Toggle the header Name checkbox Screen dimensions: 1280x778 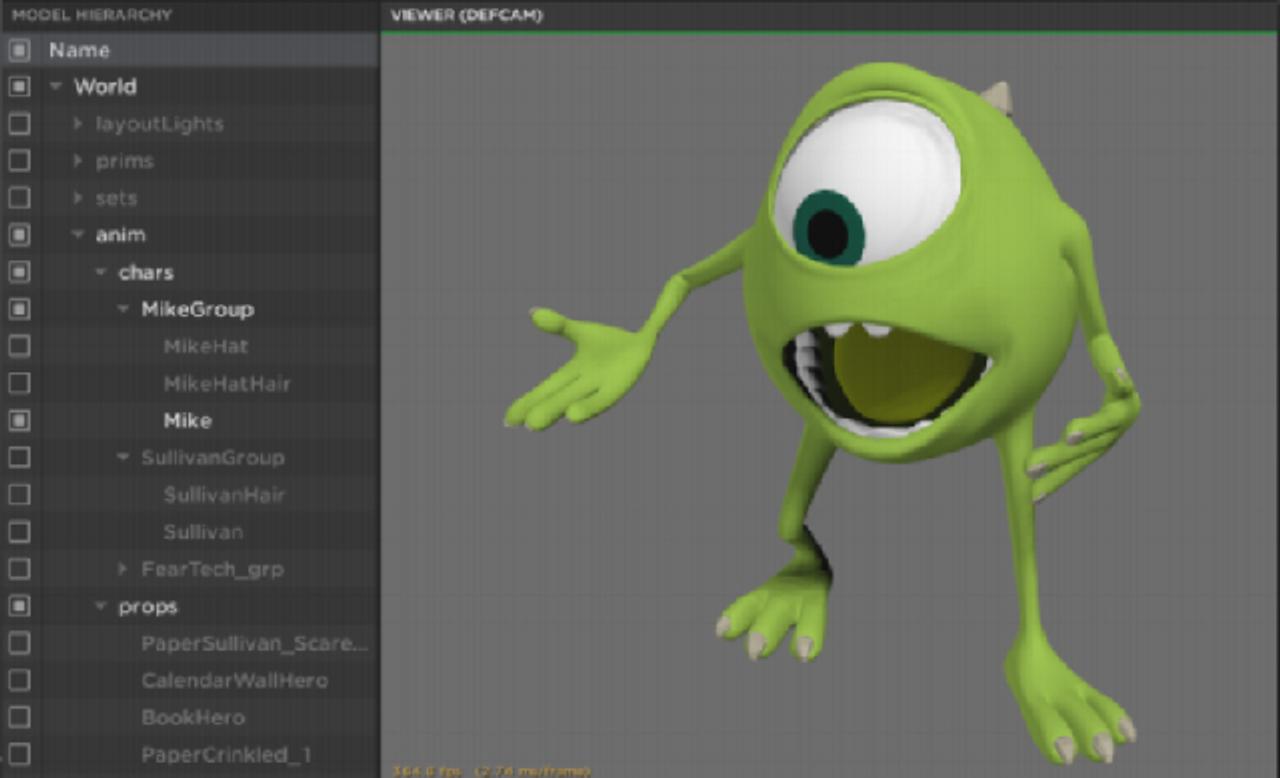pyautogui.click(x=19, y=50)
